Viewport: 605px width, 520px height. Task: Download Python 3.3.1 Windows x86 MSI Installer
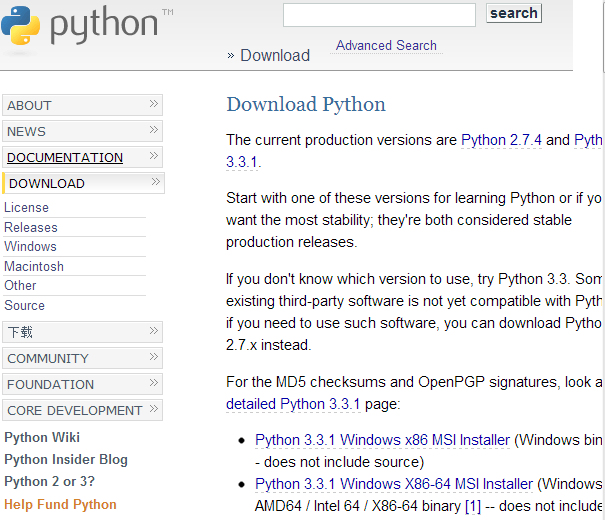[x=382, y=440]
